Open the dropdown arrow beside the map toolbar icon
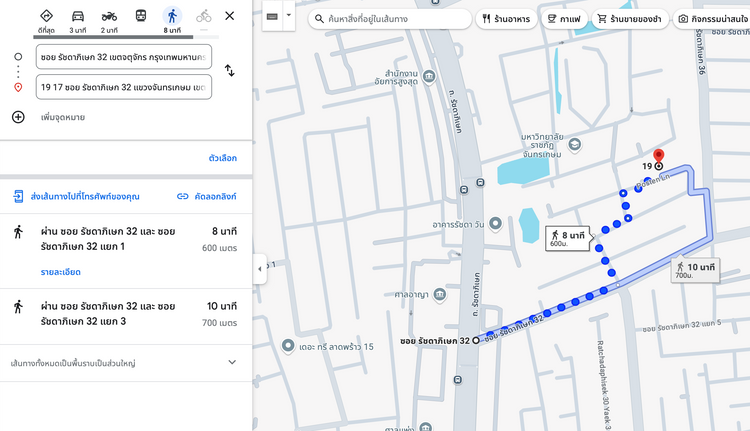The height and width of the screenshot is (431, 750). (289, 17)
